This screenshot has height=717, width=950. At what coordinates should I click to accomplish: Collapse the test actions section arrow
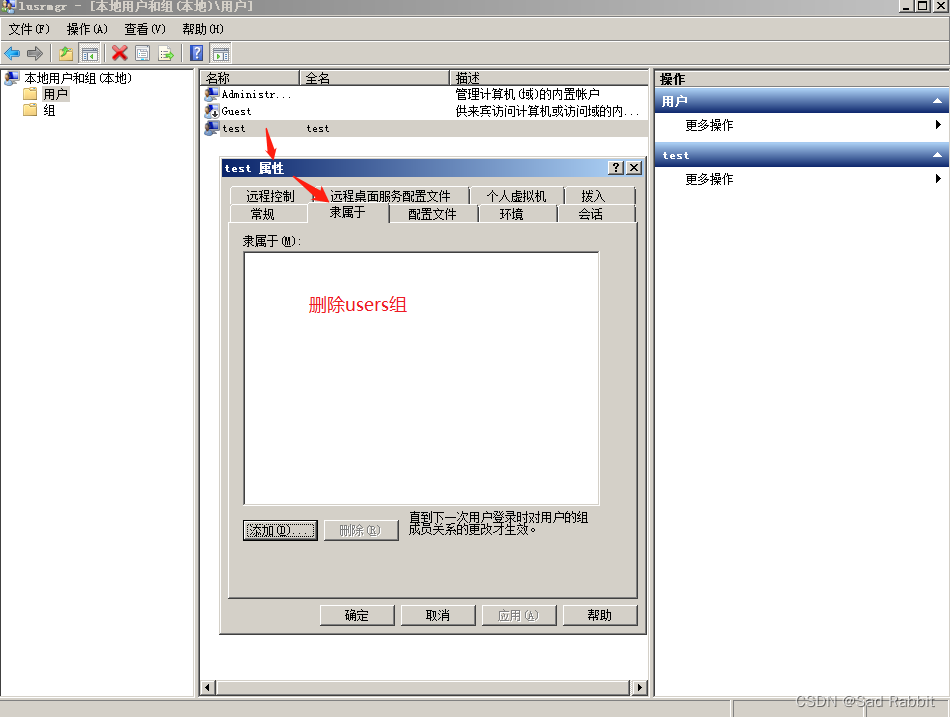click(x=937, y=155)
